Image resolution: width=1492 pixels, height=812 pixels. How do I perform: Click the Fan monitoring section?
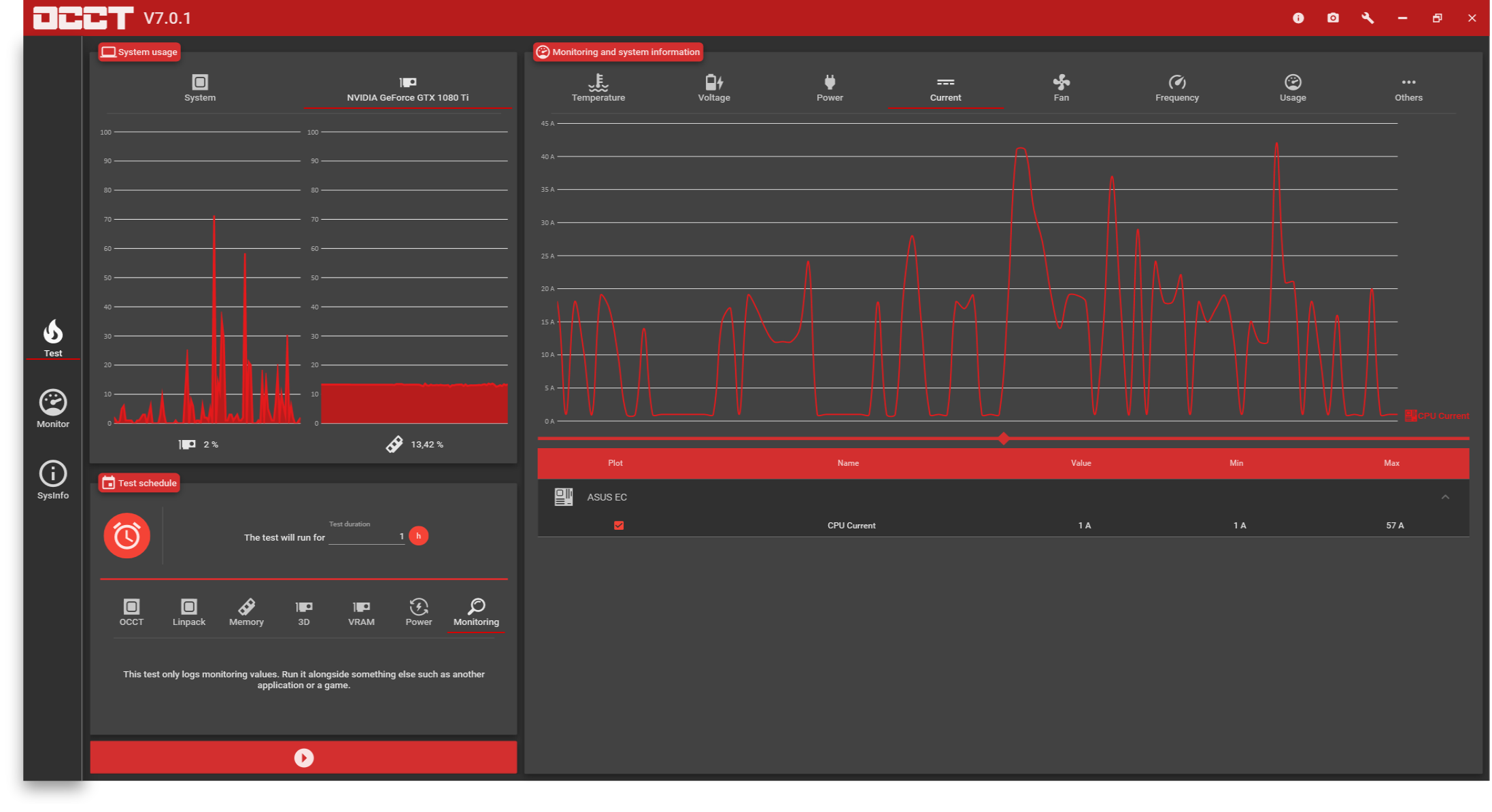click(1058, 89)
